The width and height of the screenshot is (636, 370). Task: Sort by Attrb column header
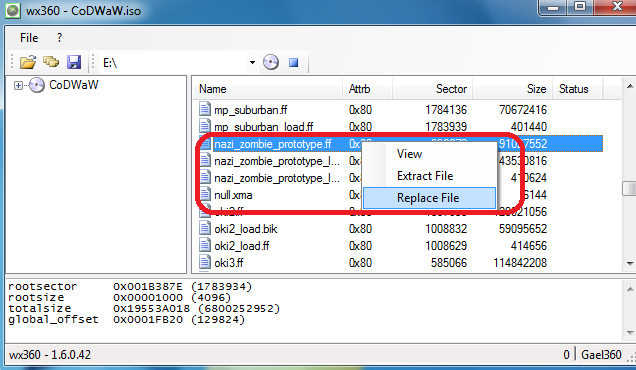coord(367,89)
